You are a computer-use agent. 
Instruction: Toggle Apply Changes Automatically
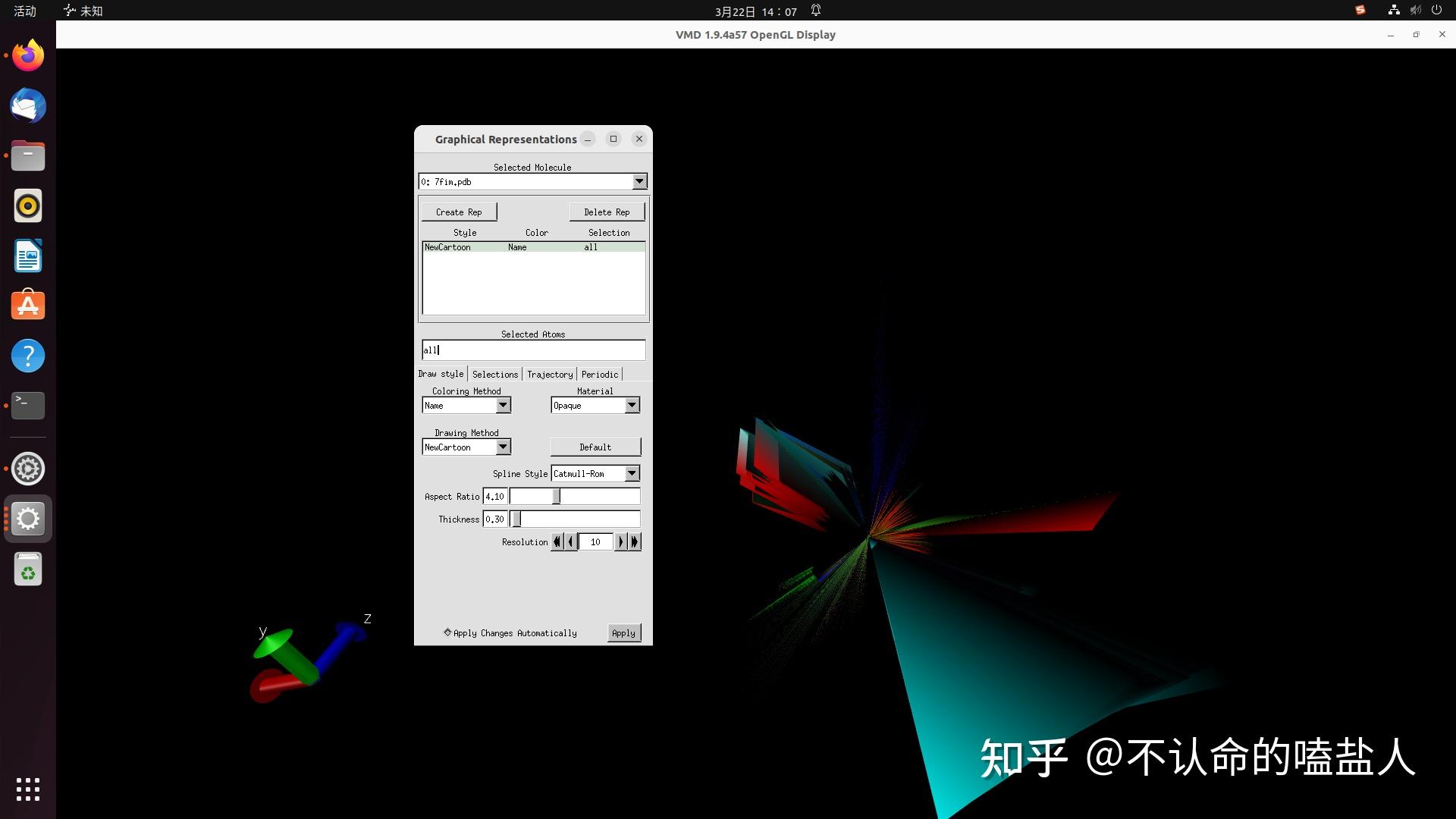pyautogui.click(x=447, y=632)
